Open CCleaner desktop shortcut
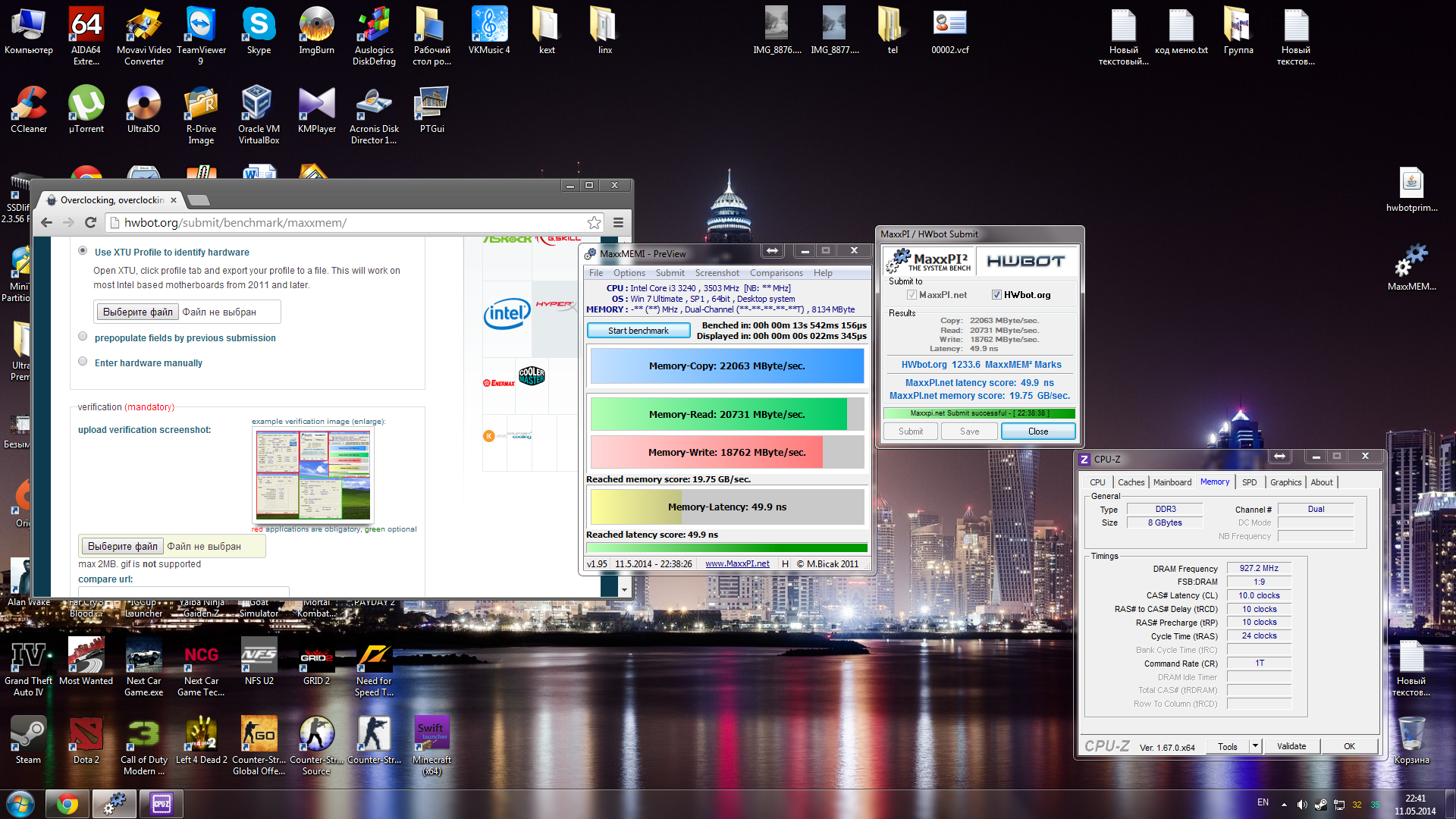 (29, 109)
